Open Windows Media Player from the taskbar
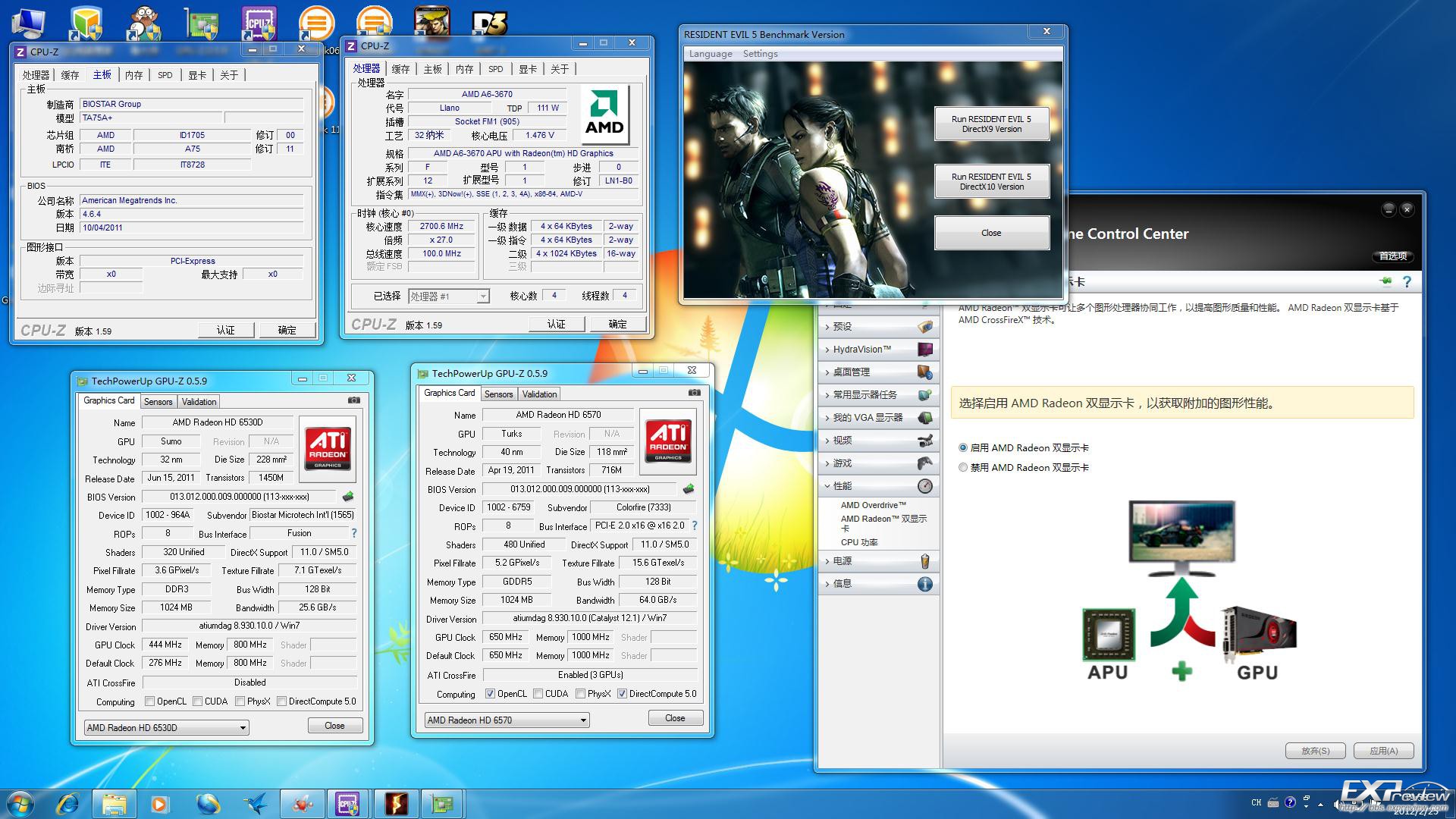 point(160,803)
